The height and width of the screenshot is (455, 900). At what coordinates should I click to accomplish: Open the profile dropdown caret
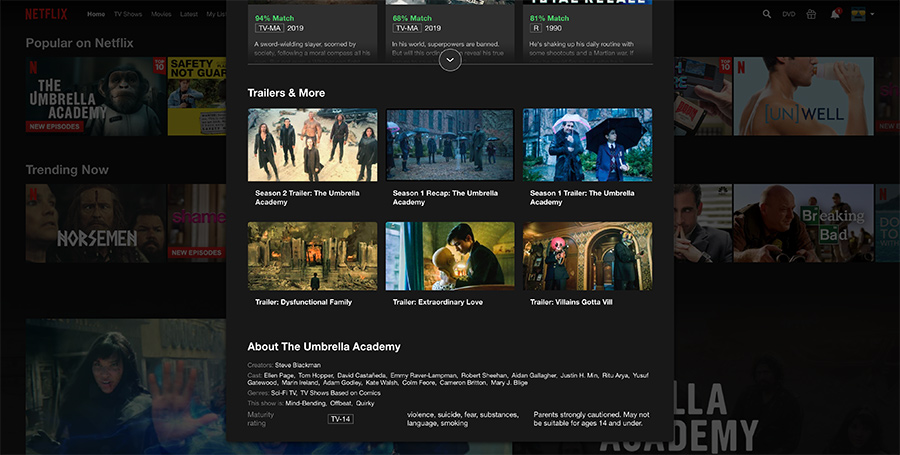(872, 14)
